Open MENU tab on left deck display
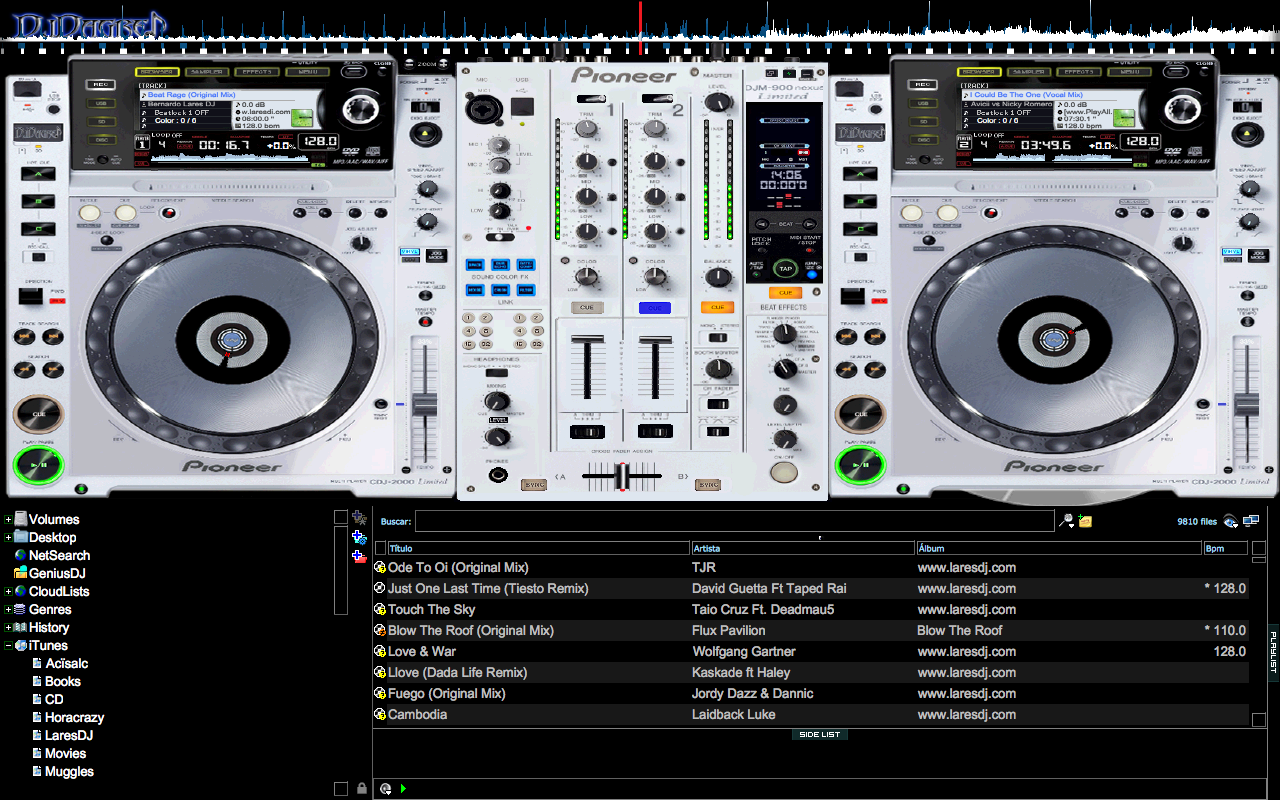The height and width of the screenshot is (800, 1280). tap(308, 72)
